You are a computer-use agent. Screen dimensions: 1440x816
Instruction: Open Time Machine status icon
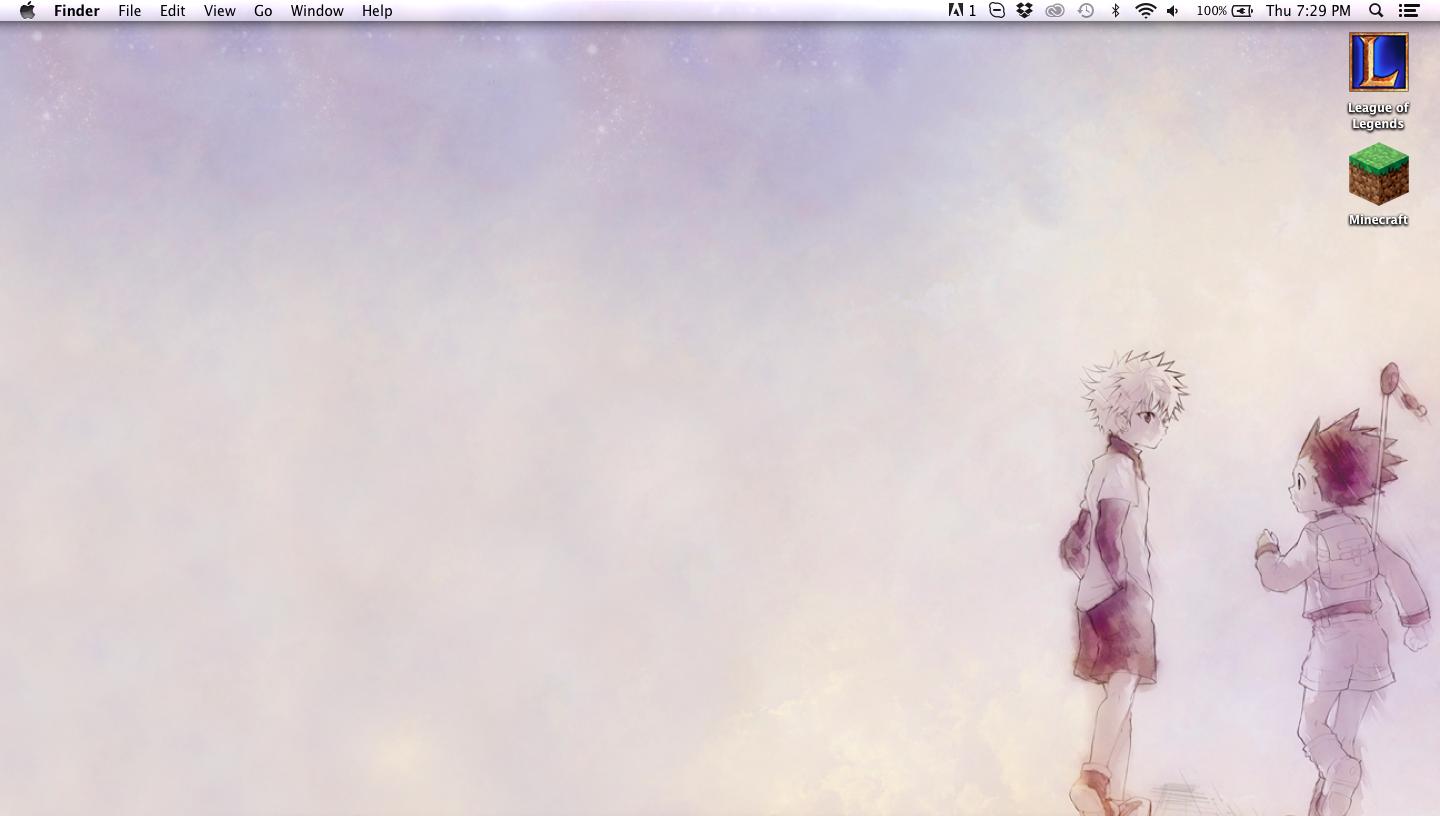click(1086, 11)
